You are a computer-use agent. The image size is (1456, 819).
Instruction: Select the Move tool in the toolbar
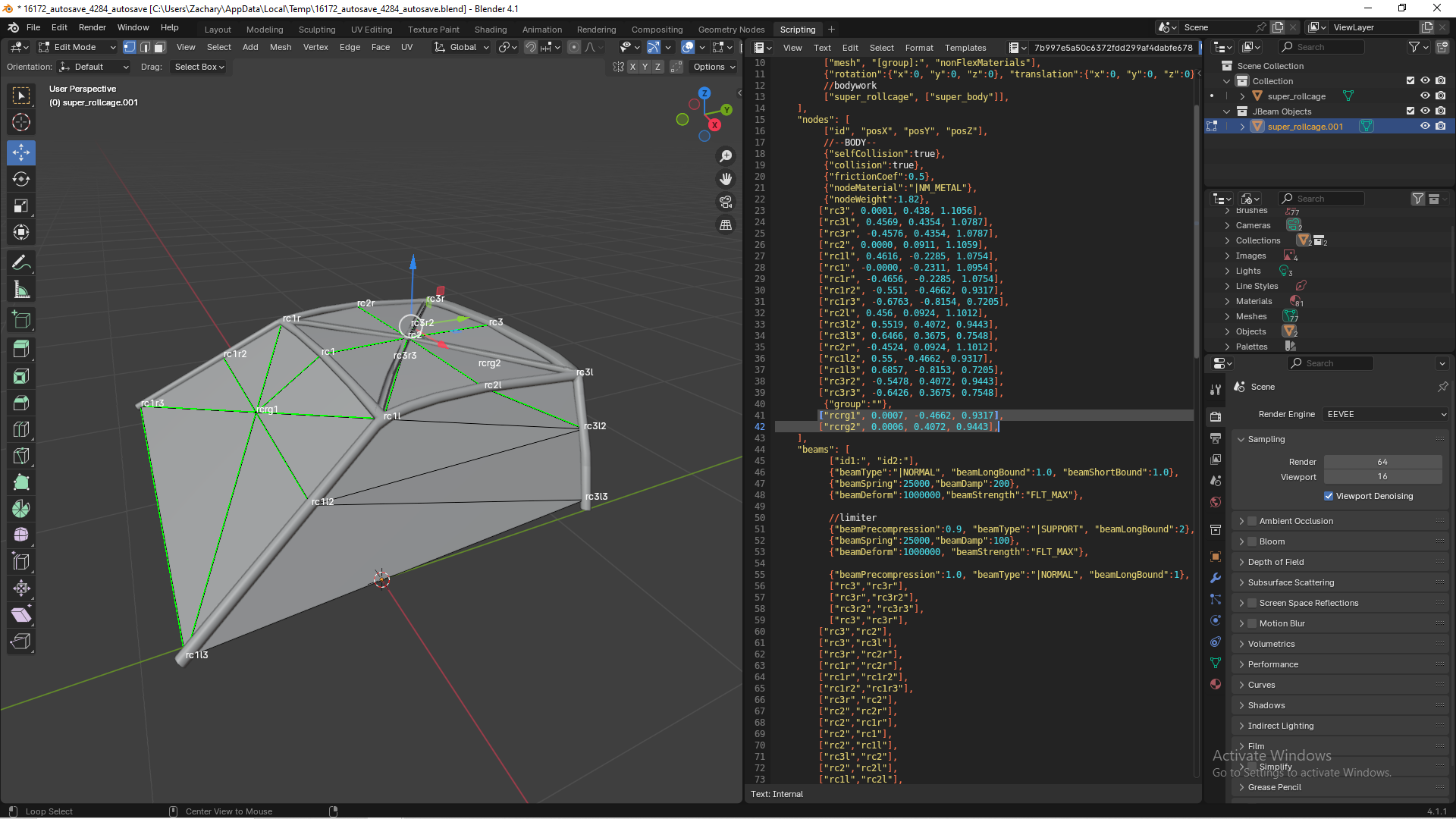(x=21, y=152)
